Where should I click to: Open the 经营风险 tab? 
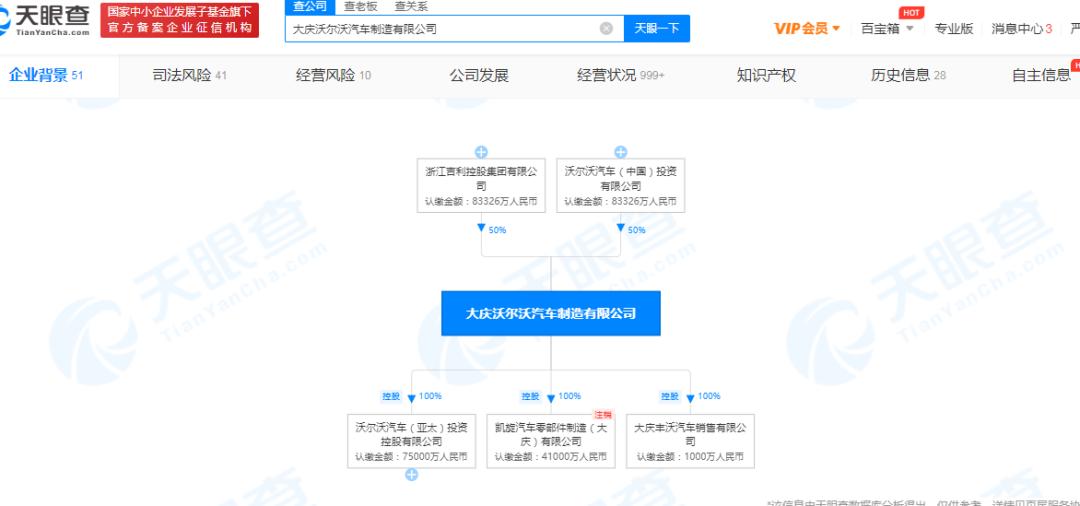[x=333, y=76]
